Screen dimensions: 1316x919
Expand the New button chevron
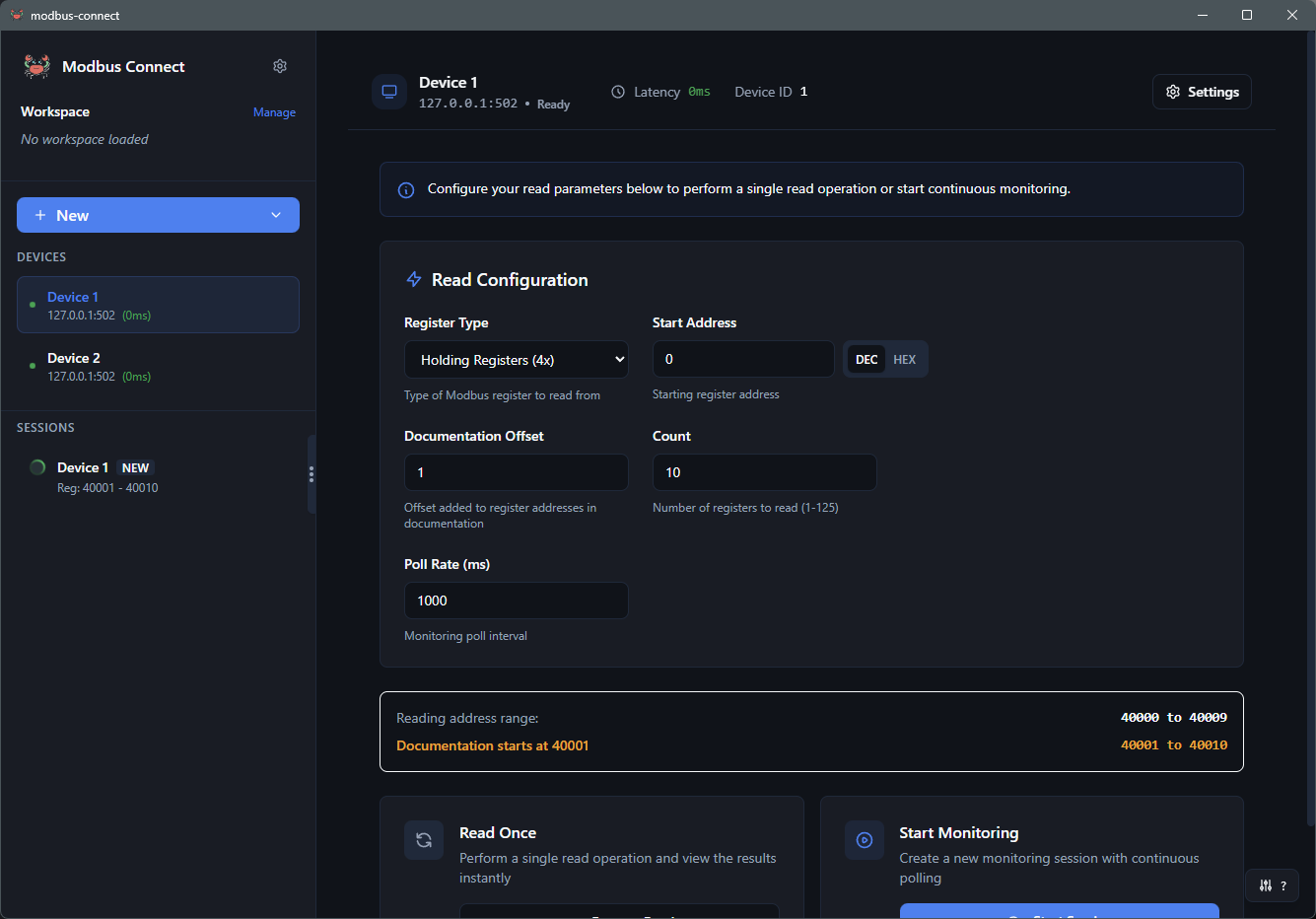point(276,215)
